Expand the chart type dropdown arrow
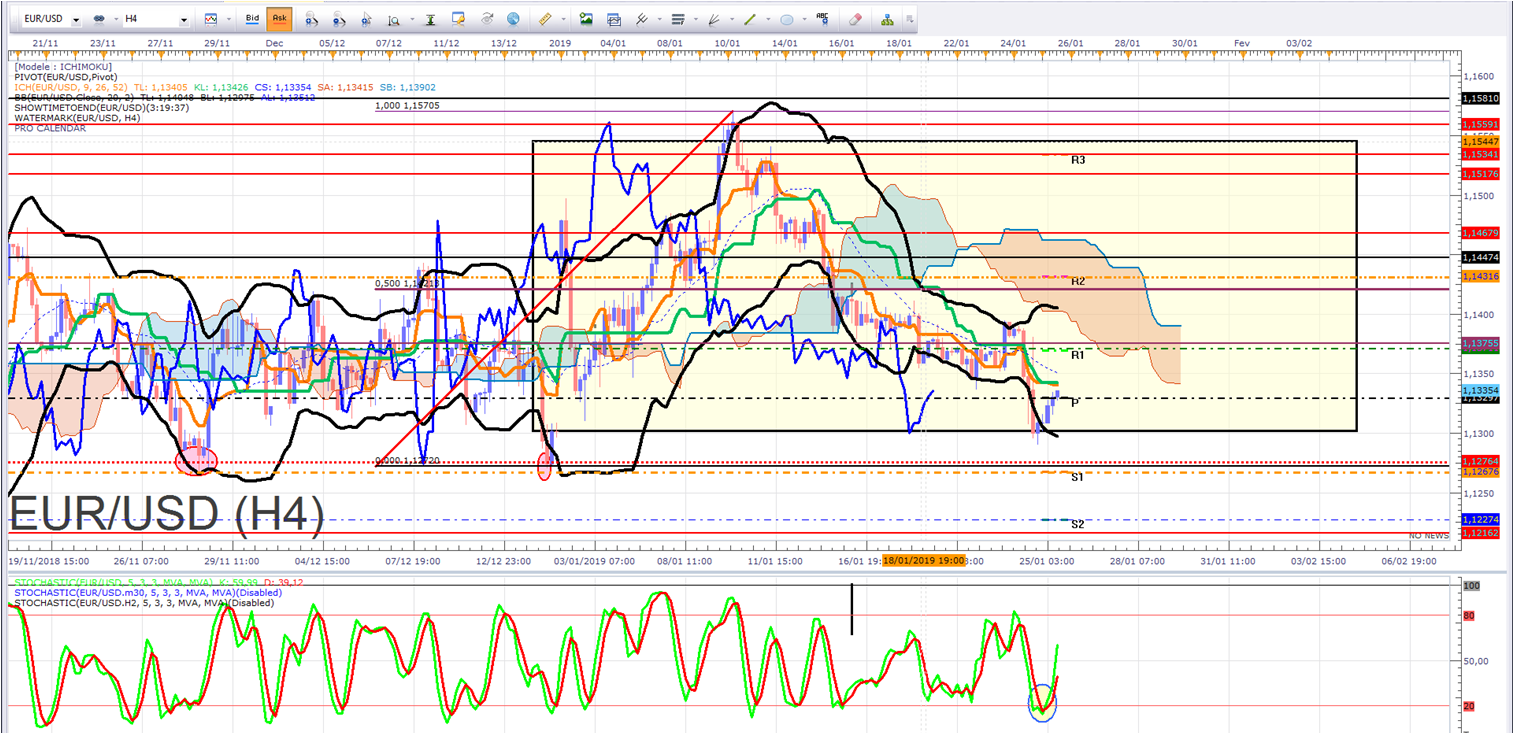This screenshot has width=1514, height=734. click(x=229, y=19)
